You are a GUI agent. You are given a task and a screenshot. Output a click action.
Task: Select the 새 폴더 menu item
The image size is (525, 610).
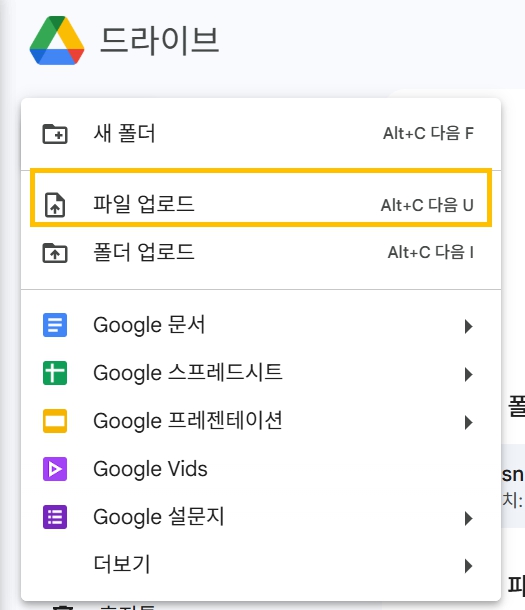pos(261,134)
